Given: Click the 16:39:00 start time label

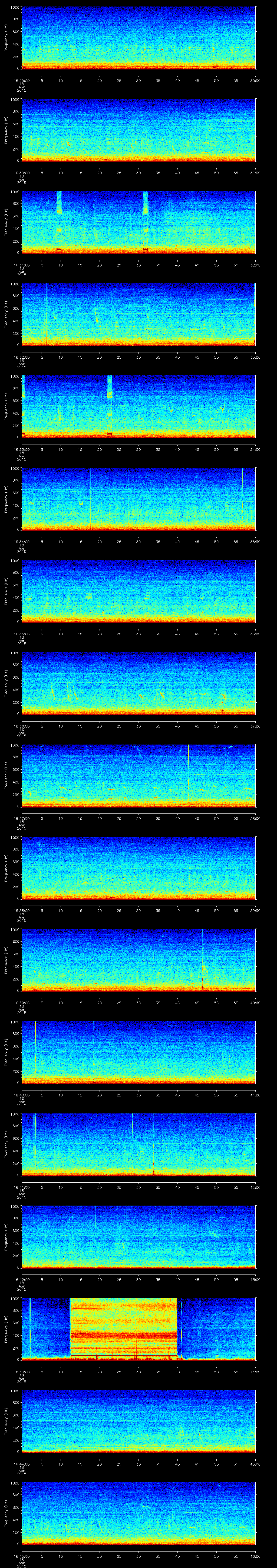Looking at the screenshot, I should click(x=21, y=1003).
